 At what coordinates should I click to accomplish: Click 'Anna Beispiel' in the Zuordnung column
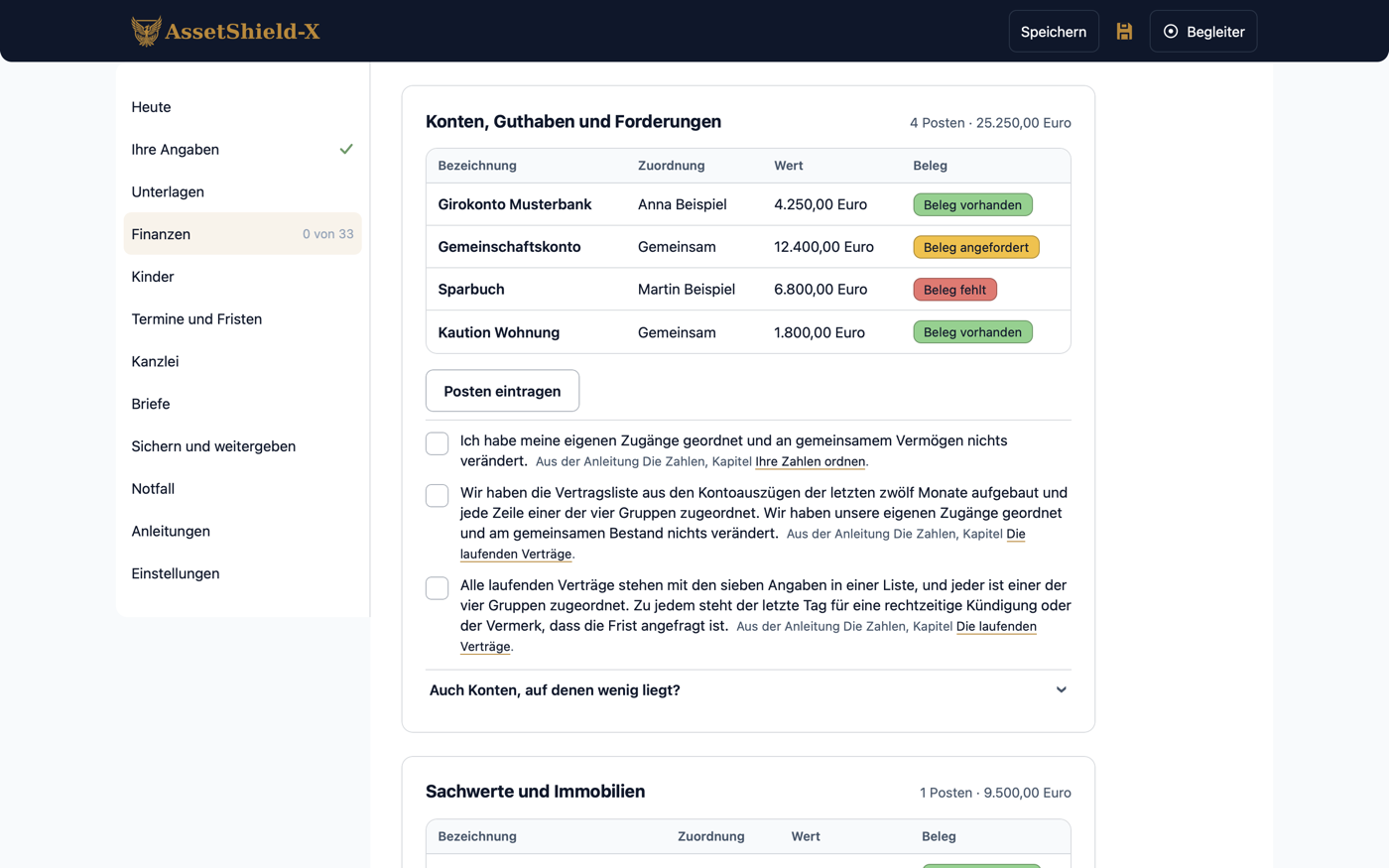coord(683,204)
